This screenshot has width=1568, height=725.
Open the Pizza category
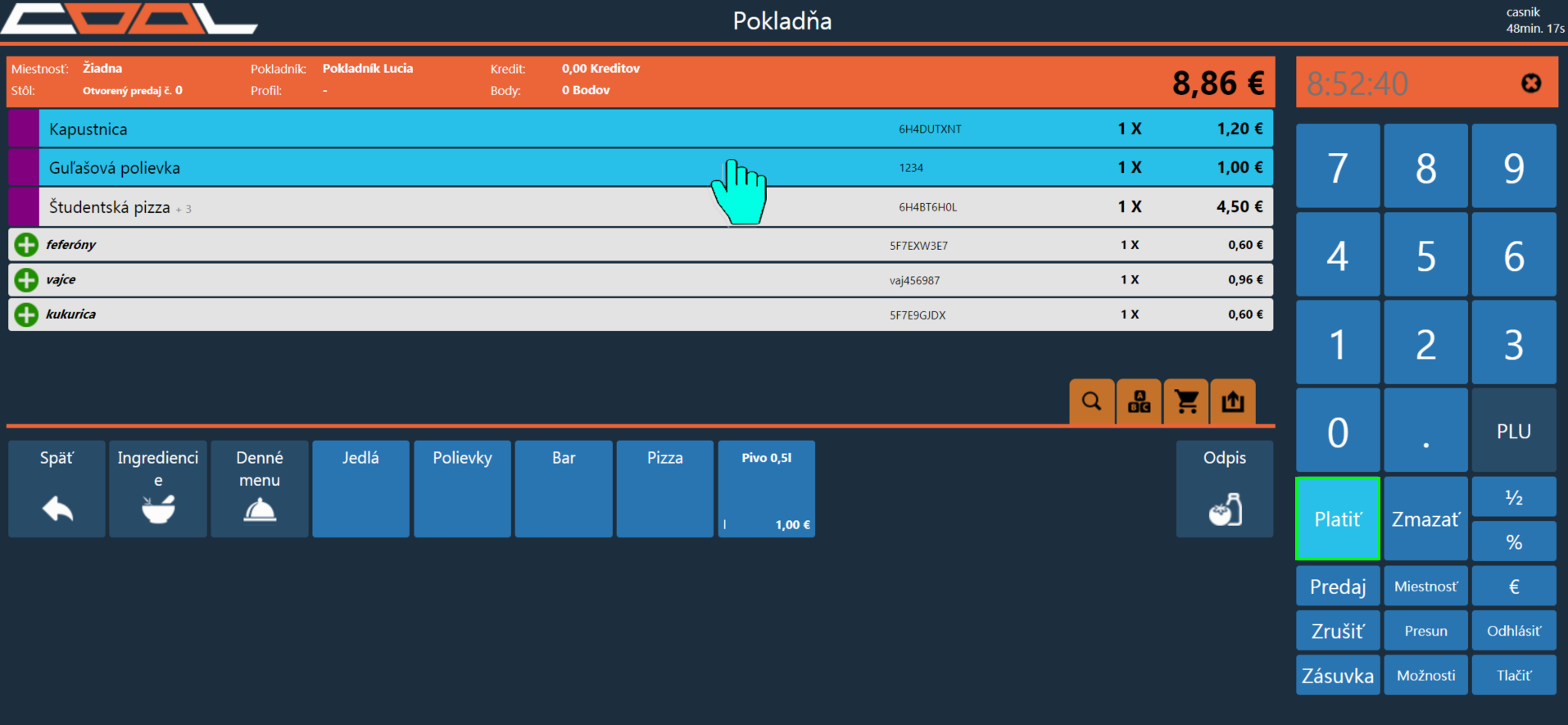664,489
